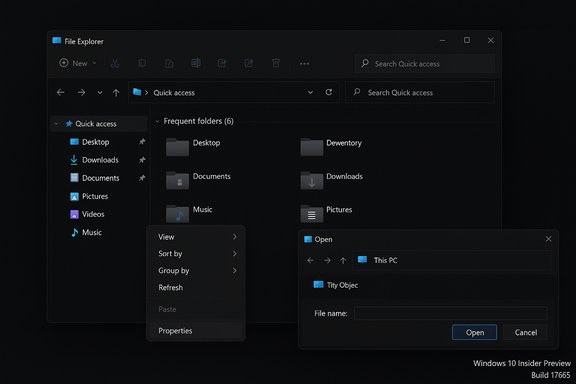
Task: Click the File name input field
Action: (450, 313)
